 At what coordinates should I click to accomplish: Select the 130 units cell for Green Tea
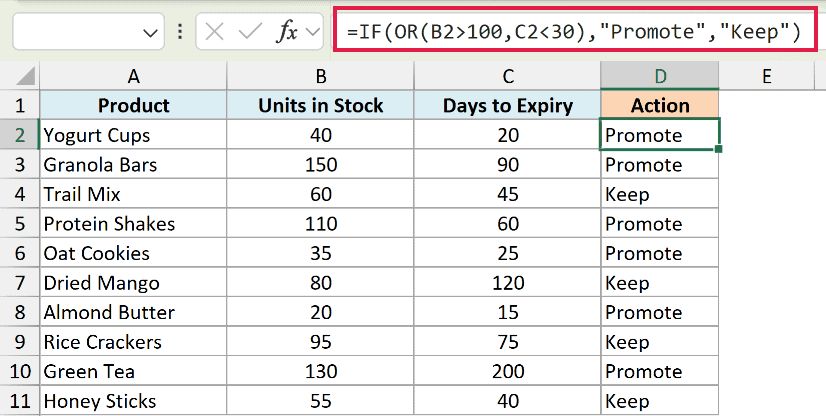tap(320, 371)
